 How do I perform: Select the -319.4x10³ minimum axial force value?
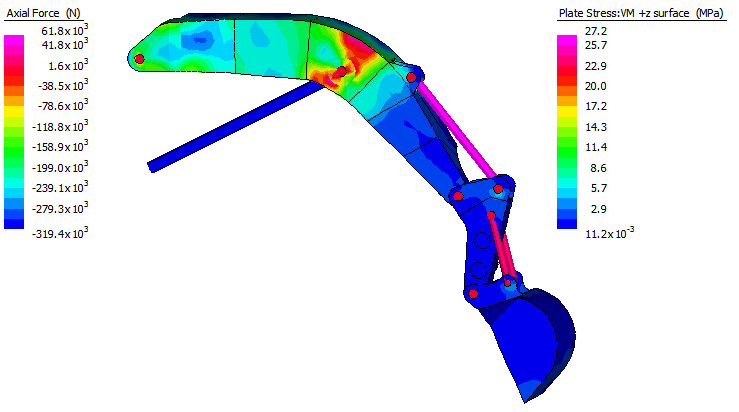[60, 233]
